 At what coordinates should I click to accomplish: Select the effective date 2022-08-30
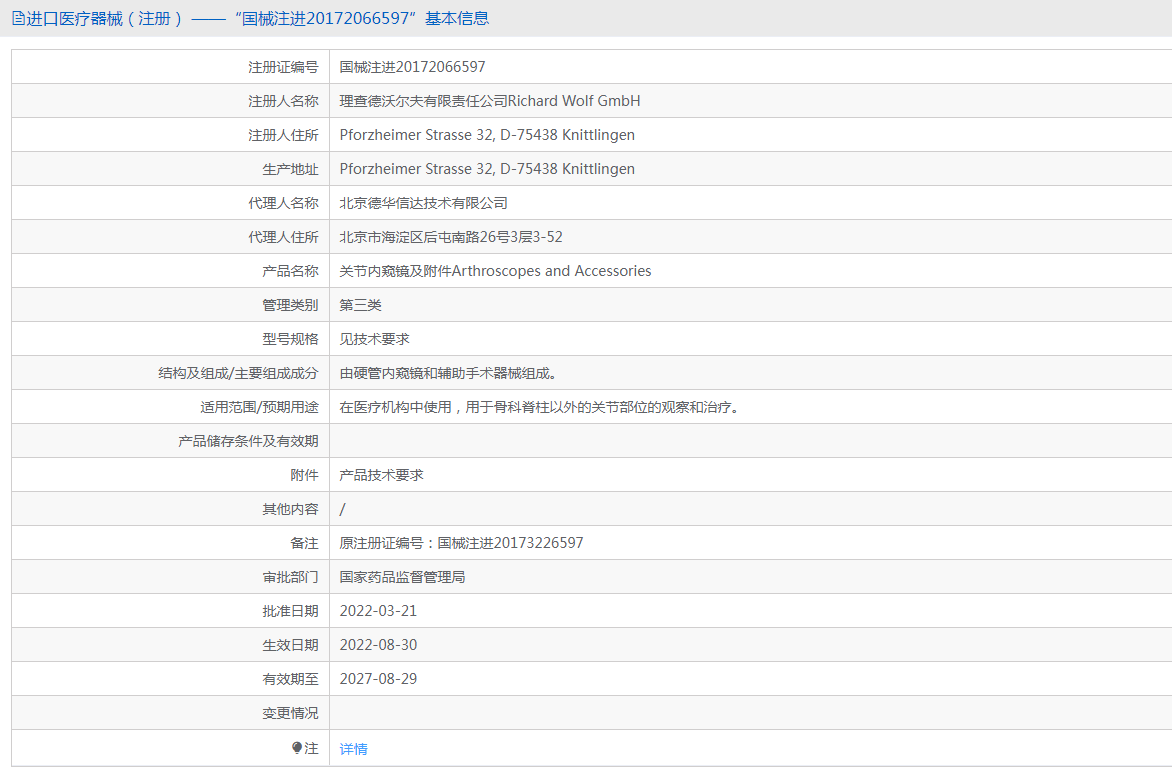(x=378, y=645)
